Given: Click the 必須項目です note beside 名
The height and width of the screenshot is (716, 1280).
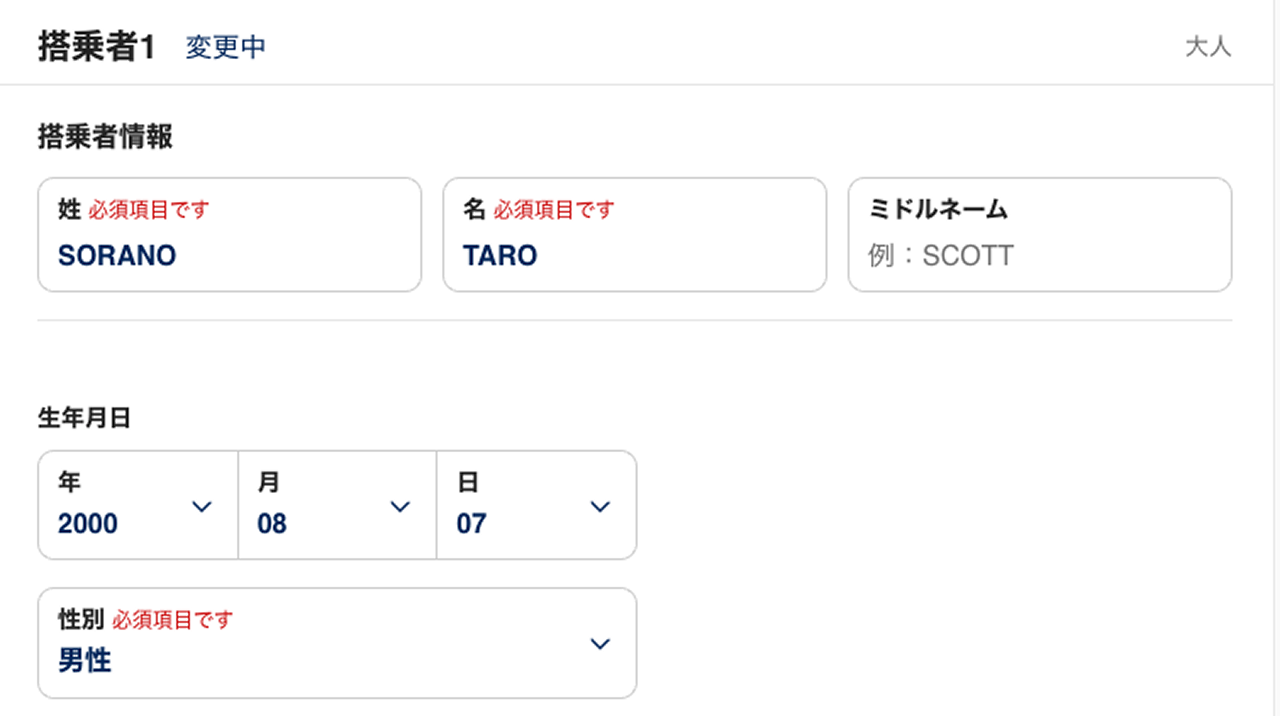Looking at the screenshot, I should click(554, 210).
